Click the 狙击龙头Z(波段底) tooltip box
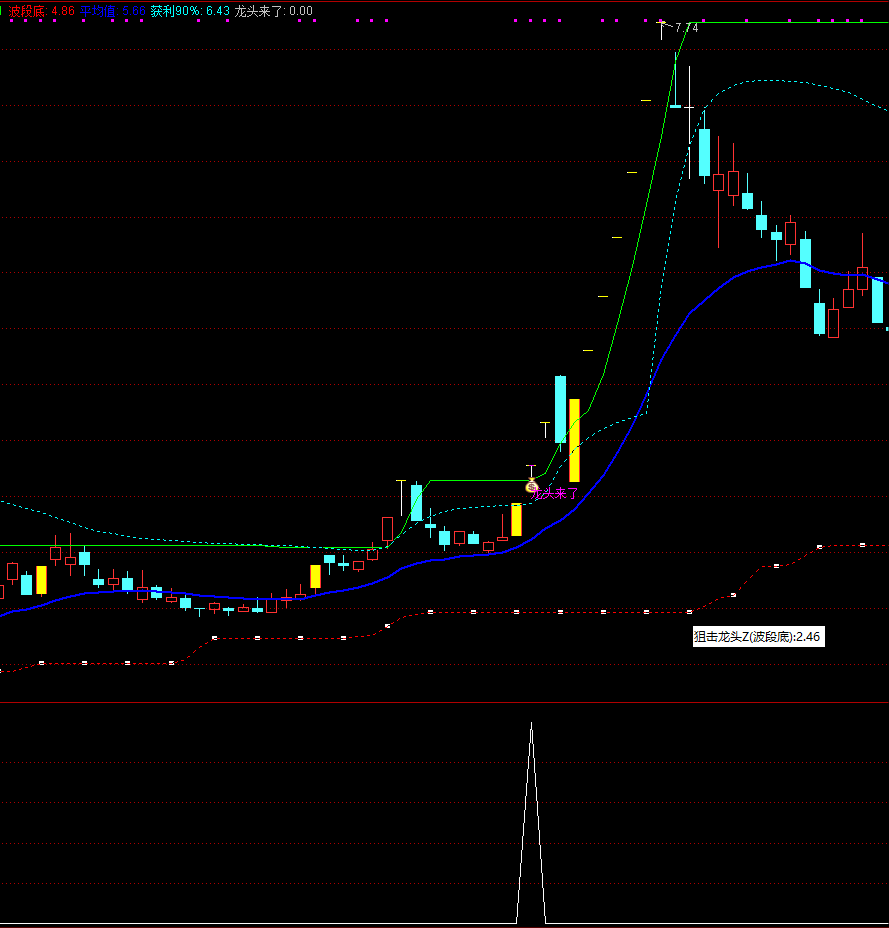Image resolution: width=889 pixels, height=928 pixels. 758,636
